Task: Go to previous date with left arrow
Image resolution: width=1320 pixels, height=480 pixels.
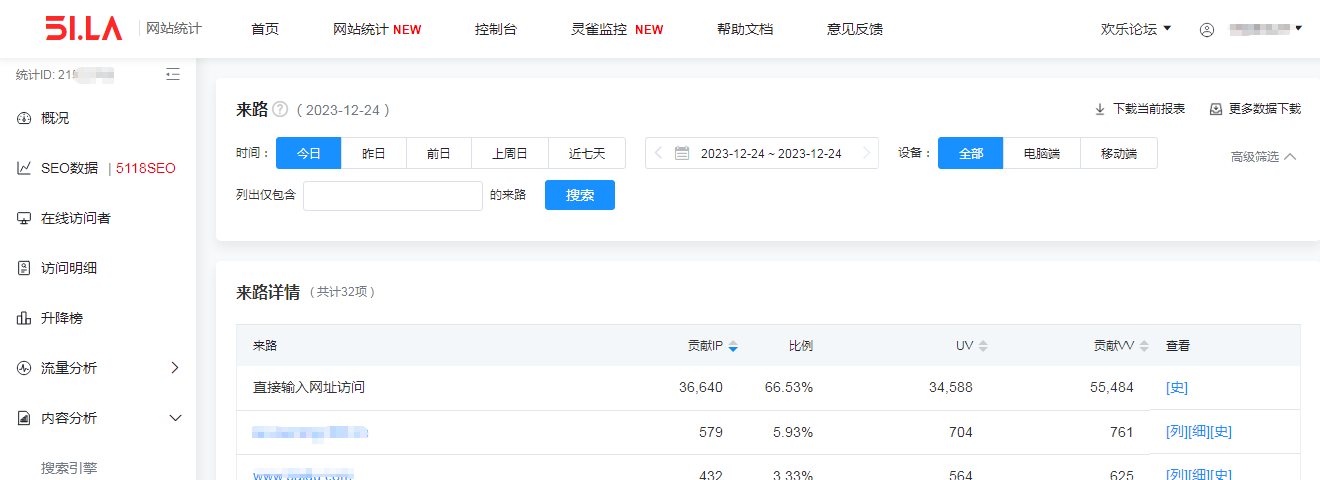Action: (658, 153)
